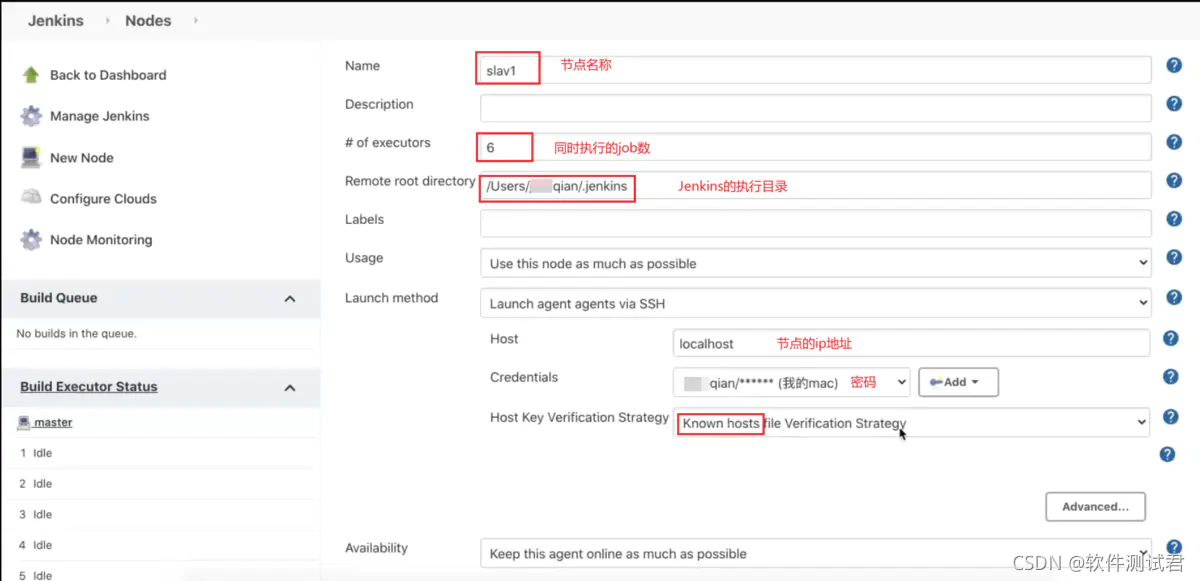The height and width of the screenshot is (581, 1200).
Task: Go to the Nodes breadcrumb
Action: pos(148,20)
